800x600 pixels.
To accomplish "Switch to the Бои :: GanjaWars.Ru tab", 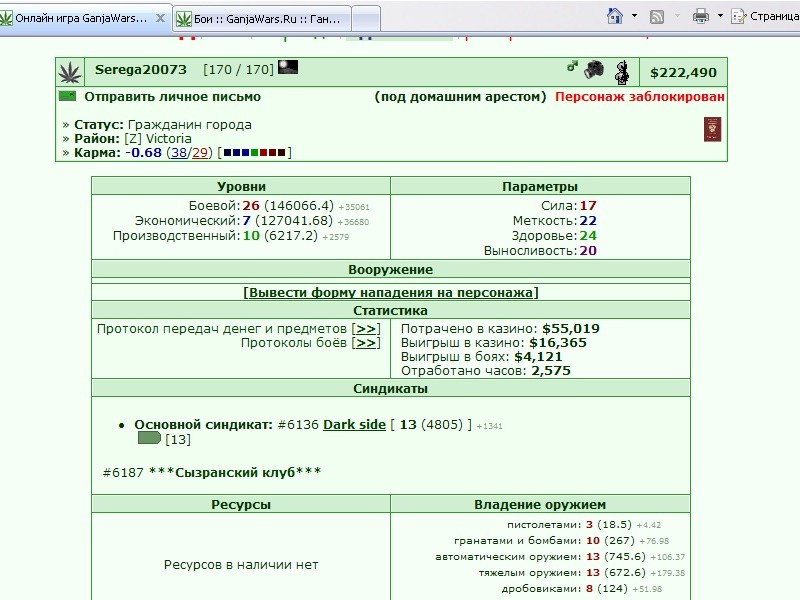I will tap(262, 19).
